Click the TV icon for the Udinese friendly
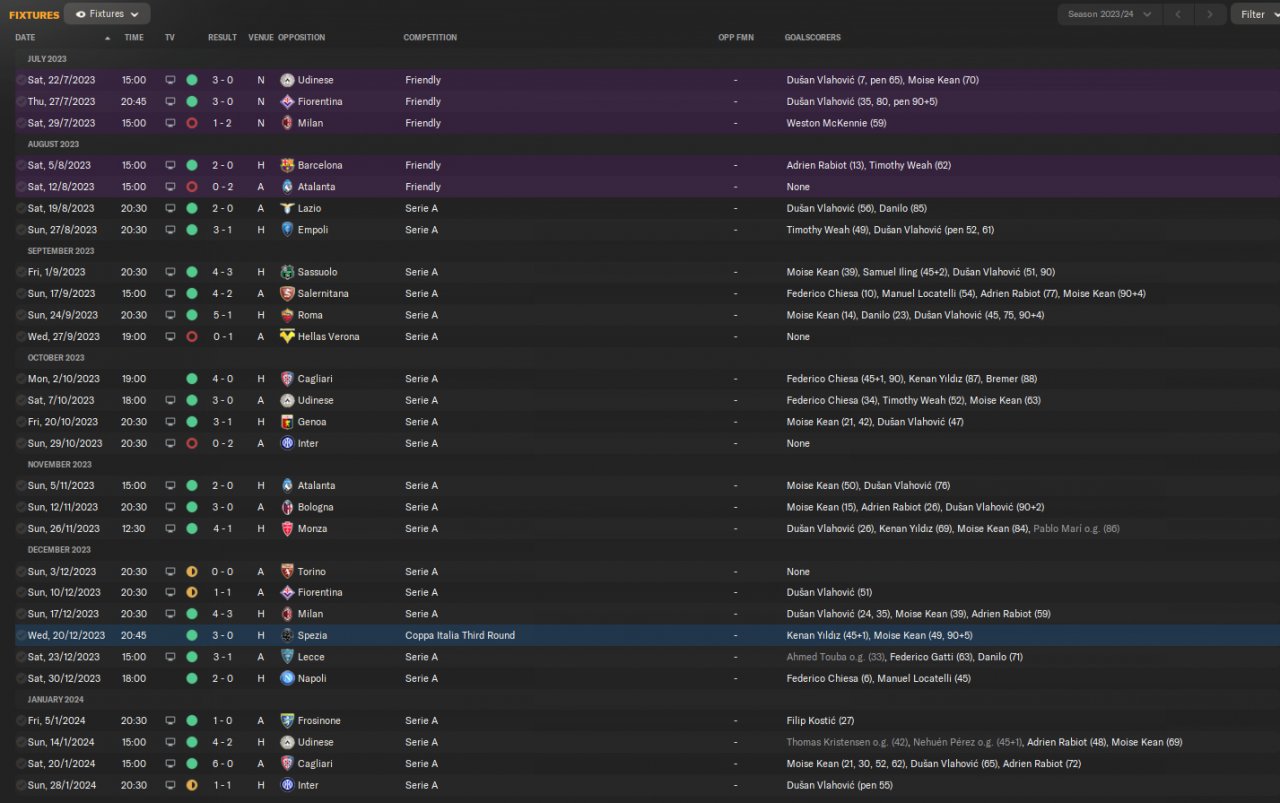 coord(170,80)
